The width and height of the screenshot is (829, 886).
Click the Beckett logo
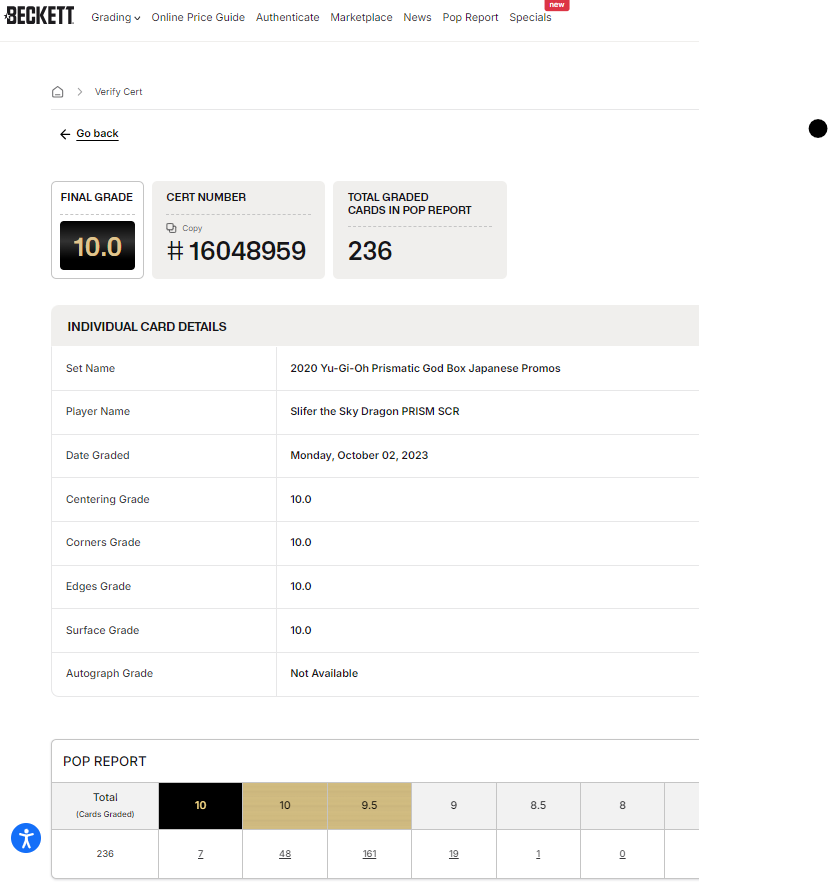39,16
